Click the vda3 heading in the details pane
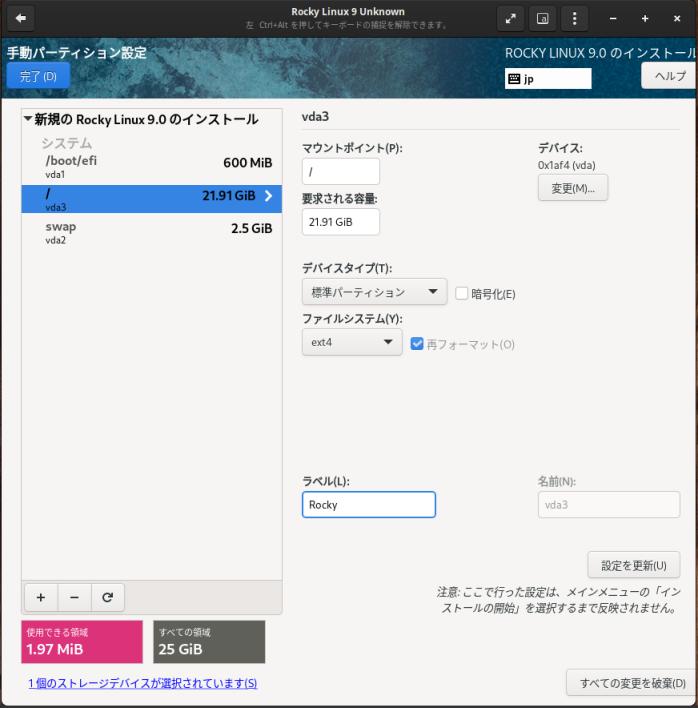Viewport: 698px width, 708px height. (x=315, y=116)
